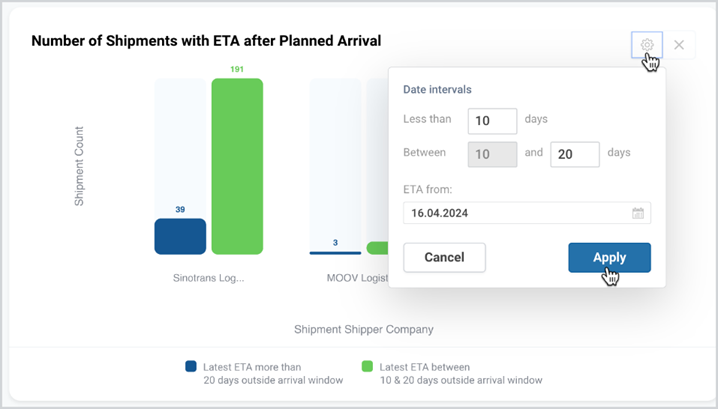Select the MOOV Logistics green bar
The width and height of the screenshot is (718, 409).
(x=377, y=248)
